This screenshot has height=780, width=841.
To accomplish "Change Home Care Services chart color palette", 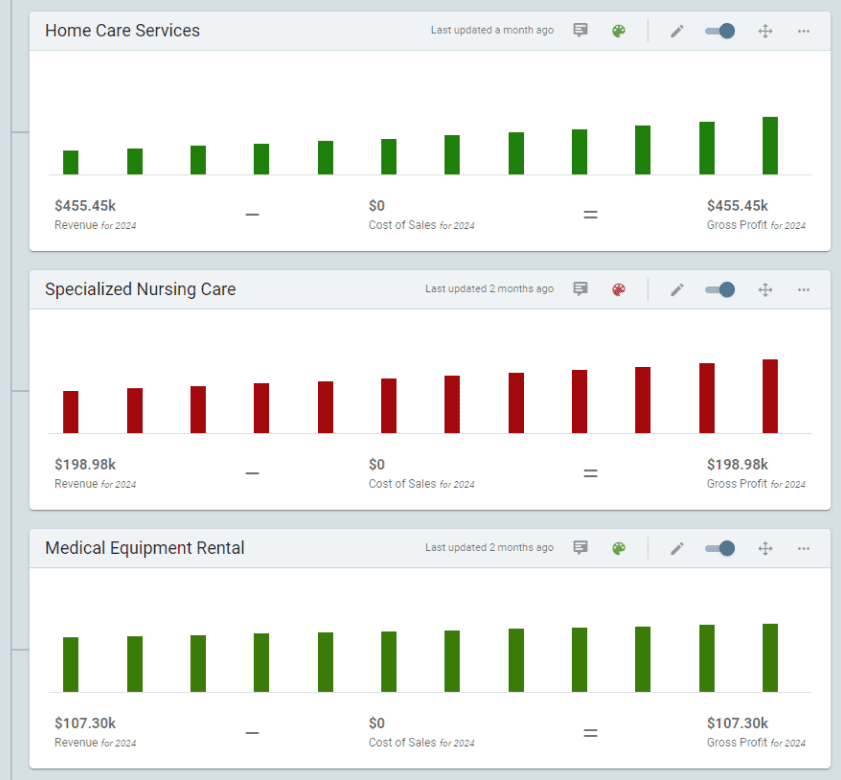I will 618,31.
